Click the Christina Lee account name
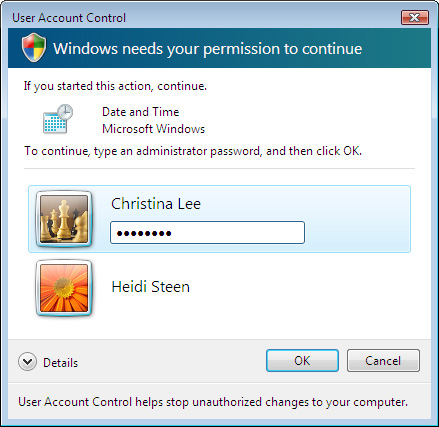The width and height of the screenshot is (439, 427). coord(156,204)
